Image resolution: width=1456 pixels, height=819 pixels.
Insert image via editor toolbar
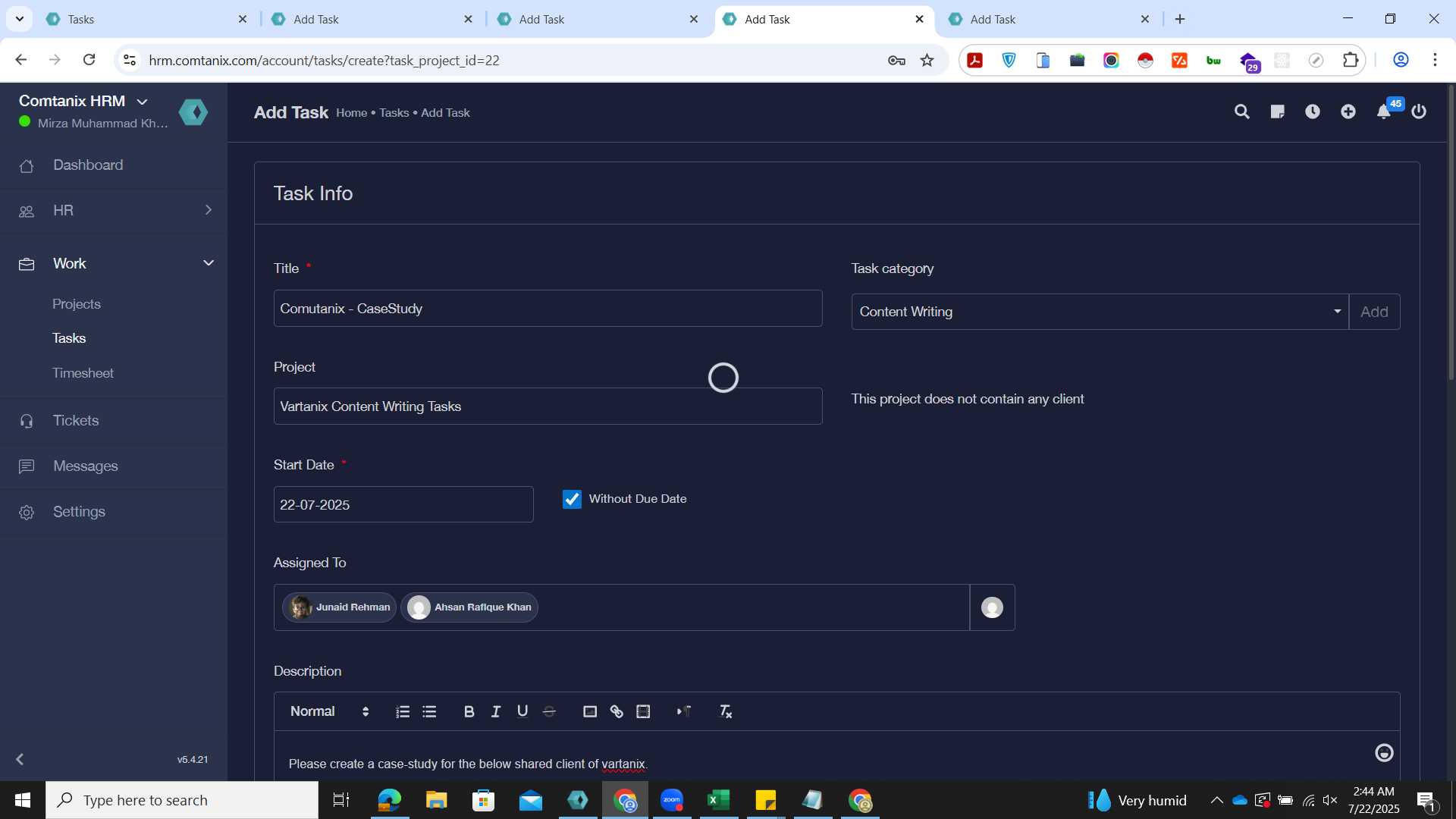(x=589, y=711)
